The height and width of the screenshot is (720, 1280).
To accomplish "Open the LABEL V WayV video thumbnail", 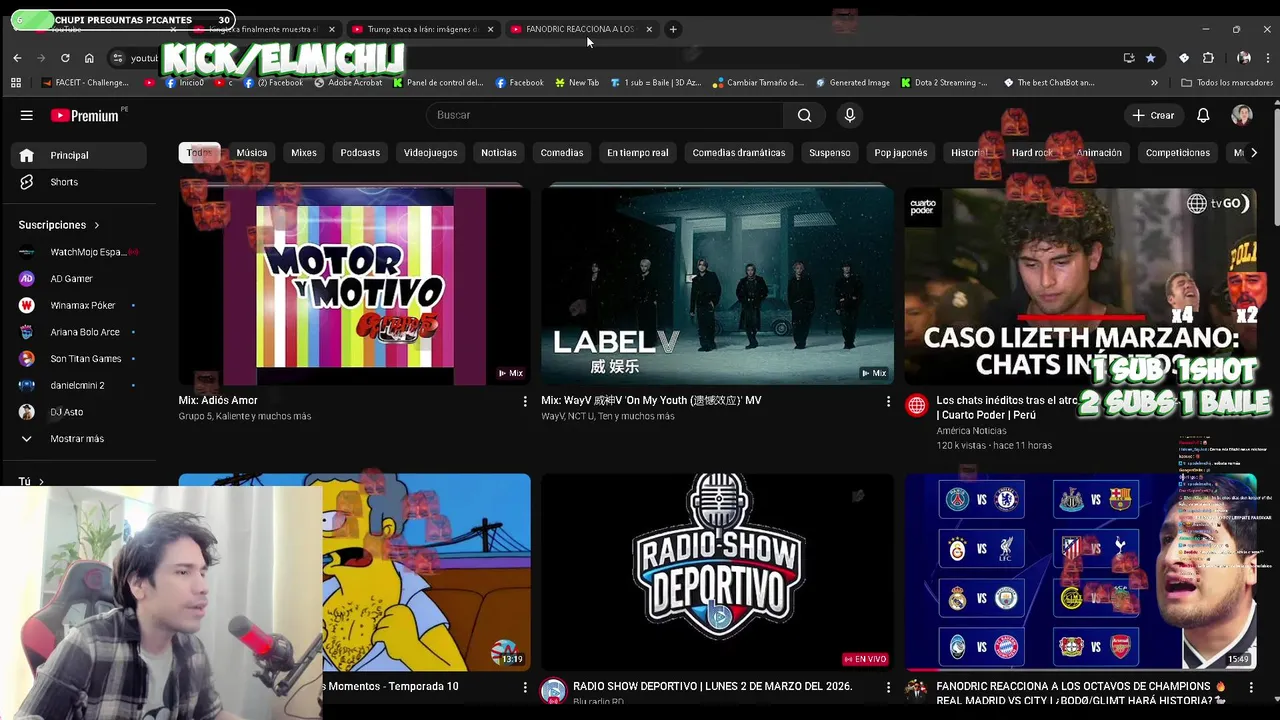I will point(718,285).
